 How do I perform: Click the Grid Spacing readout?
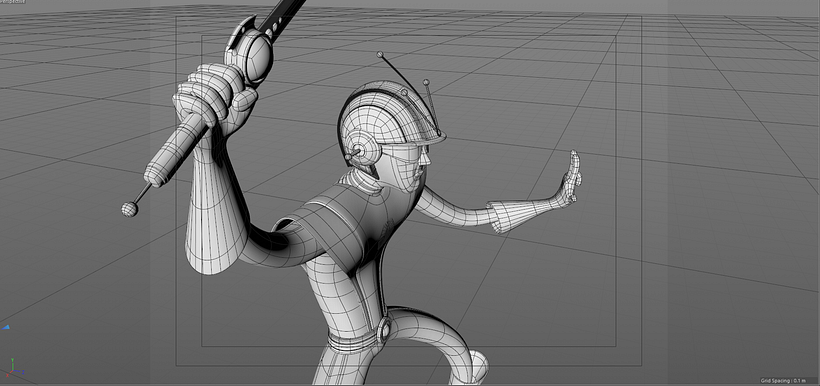coord(788,381)
